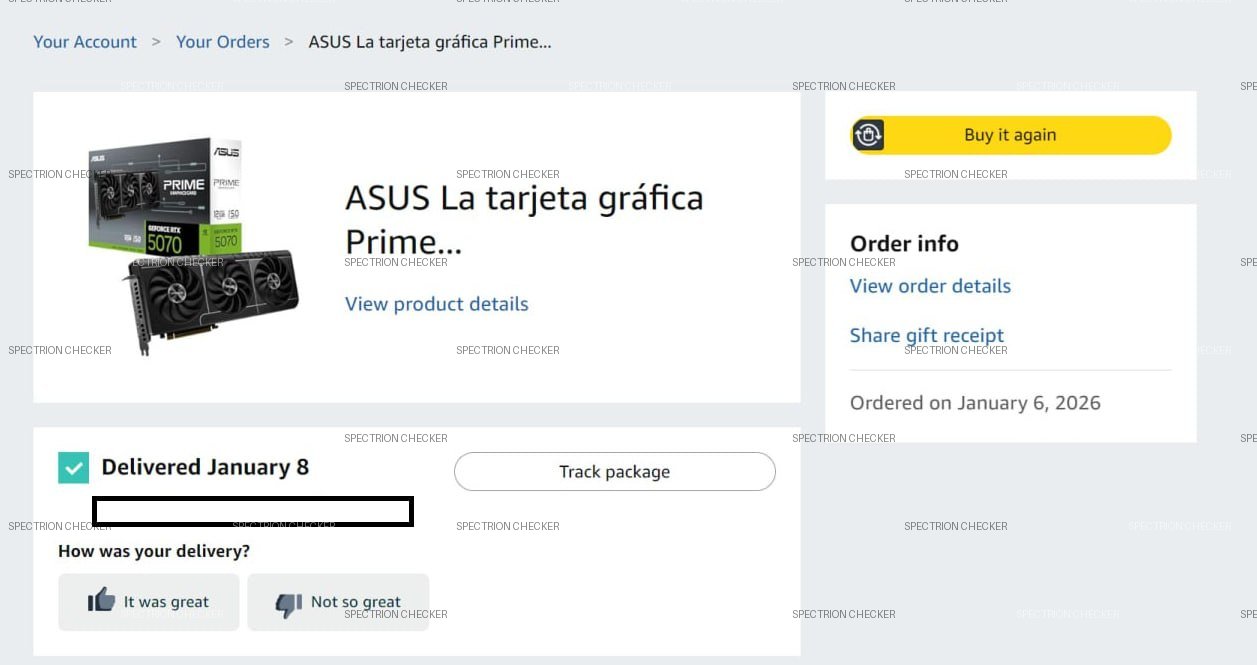Click the thumbs-down icon
The height and width of the screenshot is (665, 1257).
288,603
